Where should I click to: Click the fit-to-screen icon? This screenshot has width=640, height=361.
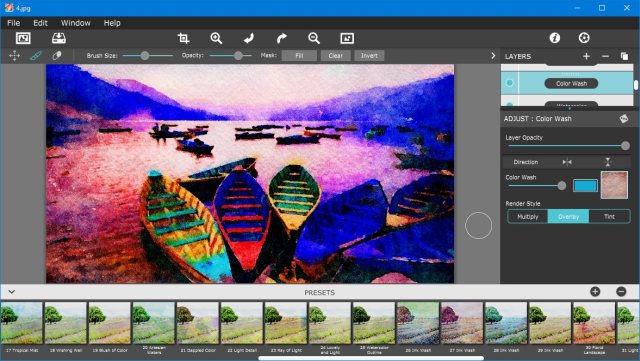coord(347,38)
